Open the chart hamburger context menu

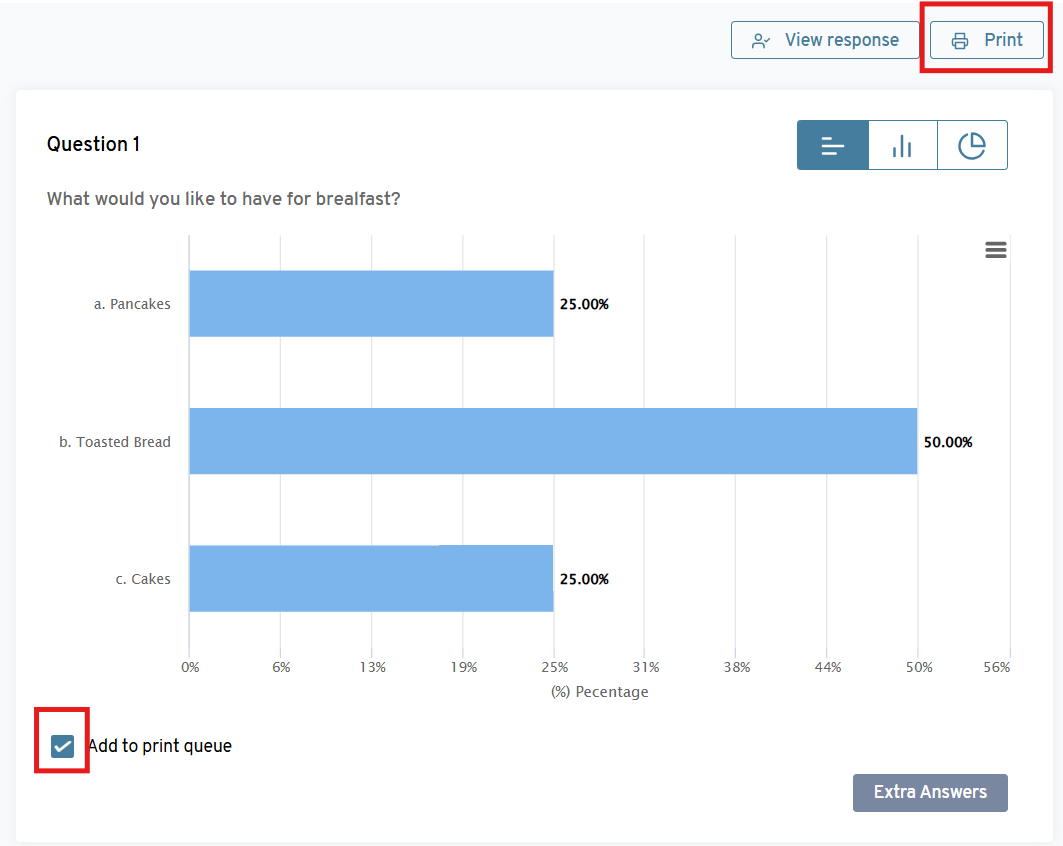tap(995, 250)
